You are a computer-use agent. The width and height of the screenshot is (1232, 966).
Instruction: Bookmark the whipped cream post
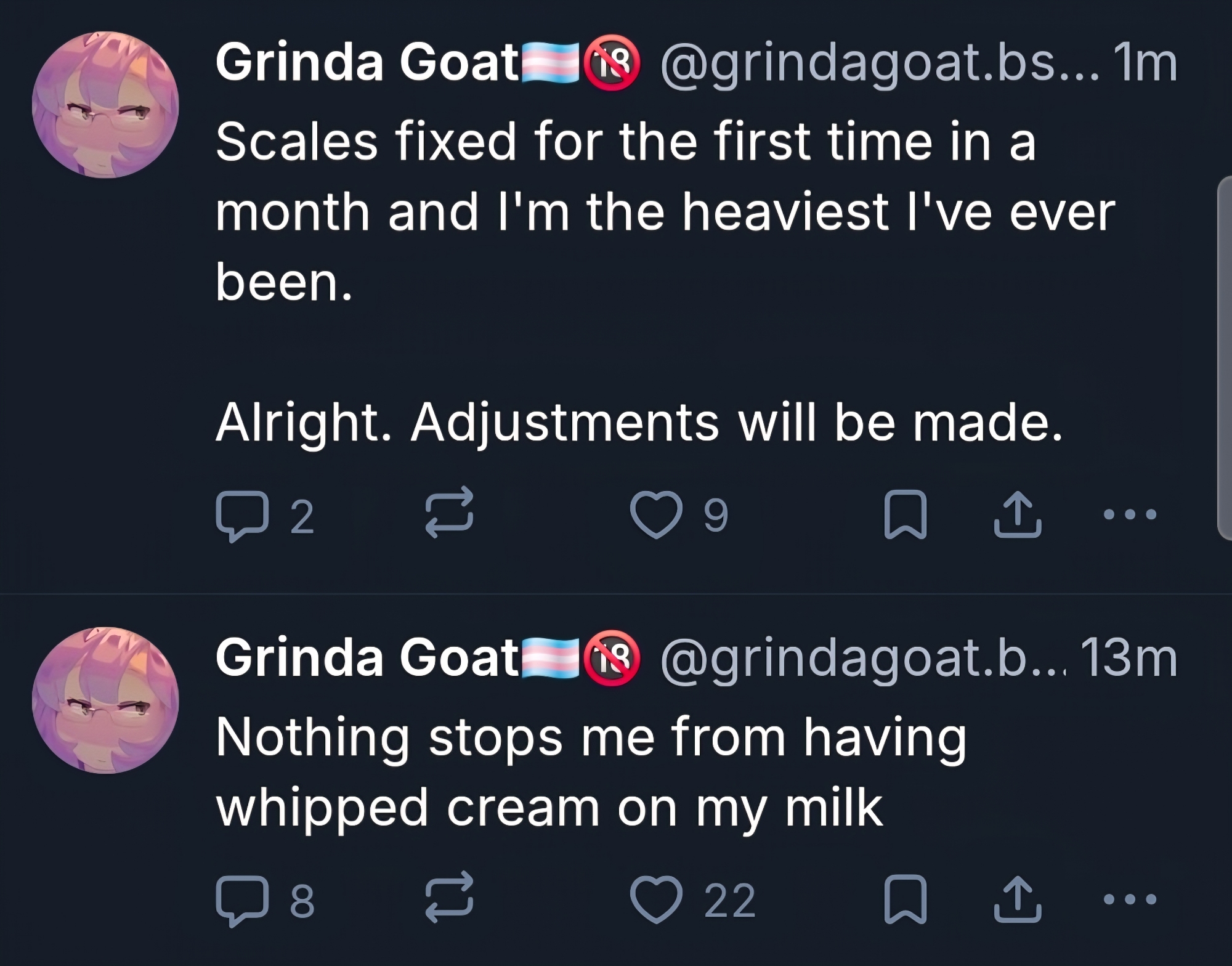pos(905,899)
